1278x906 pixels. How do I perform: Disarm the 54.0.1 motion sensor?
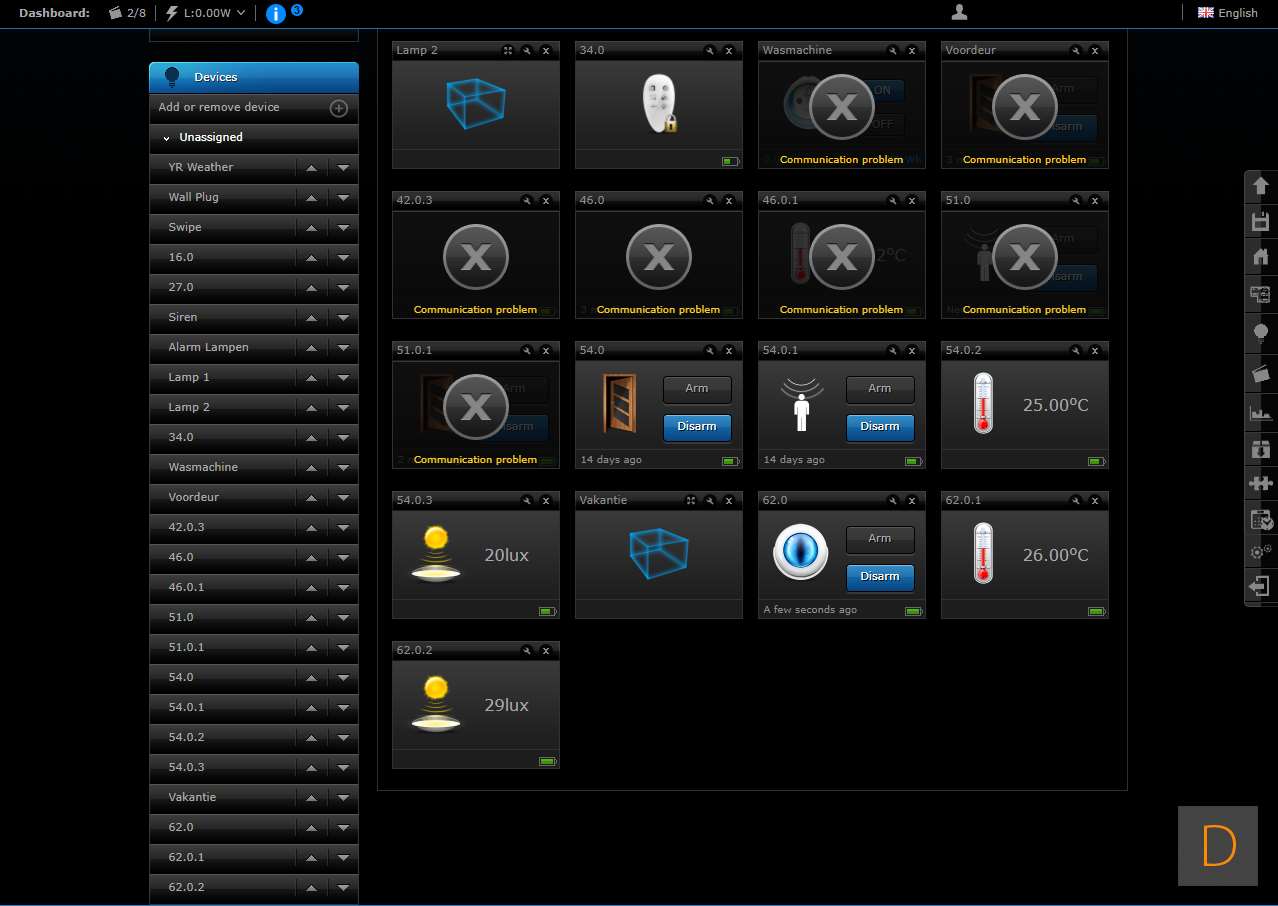[x=880, y=427]
